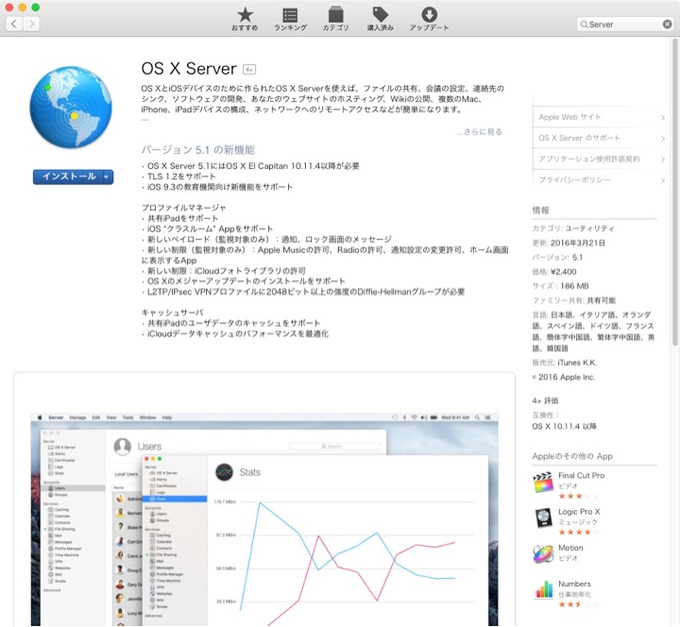Clear the Server search text

pos(667,24)
